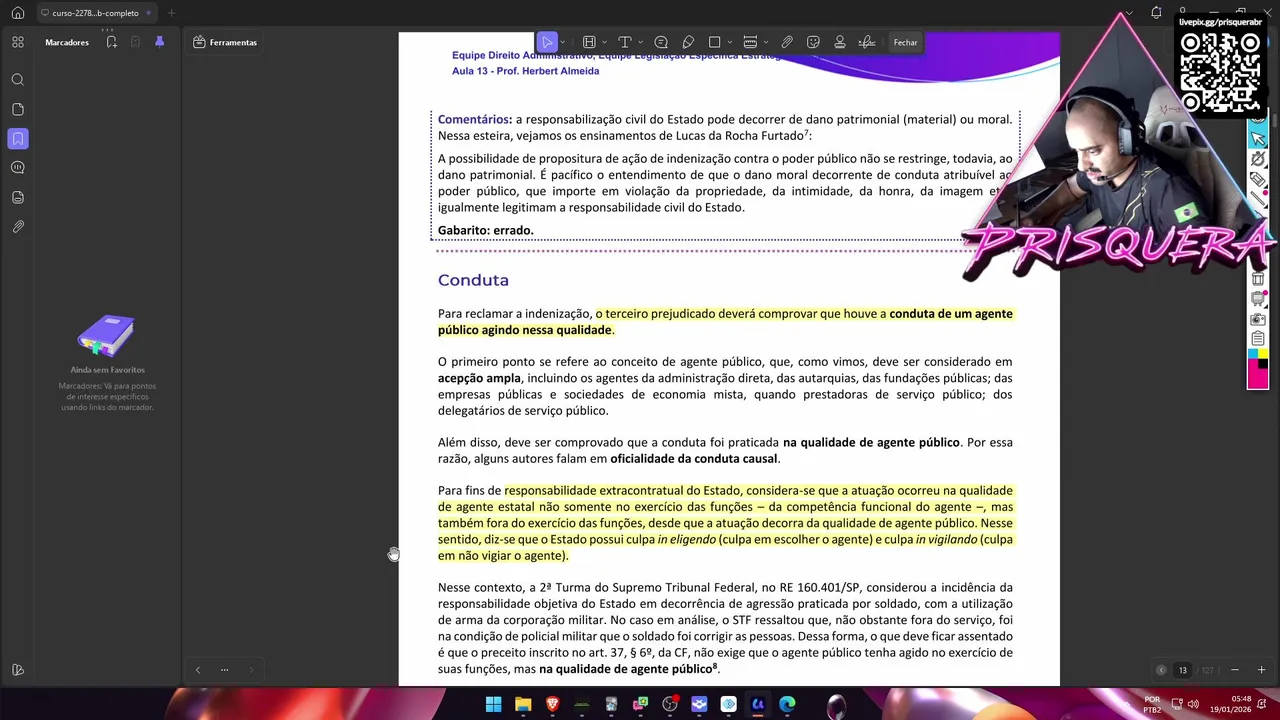Screen dimensions: 1280x720
Task: Click the Fechar button in toolbar
Action: (x=906, y=42)
